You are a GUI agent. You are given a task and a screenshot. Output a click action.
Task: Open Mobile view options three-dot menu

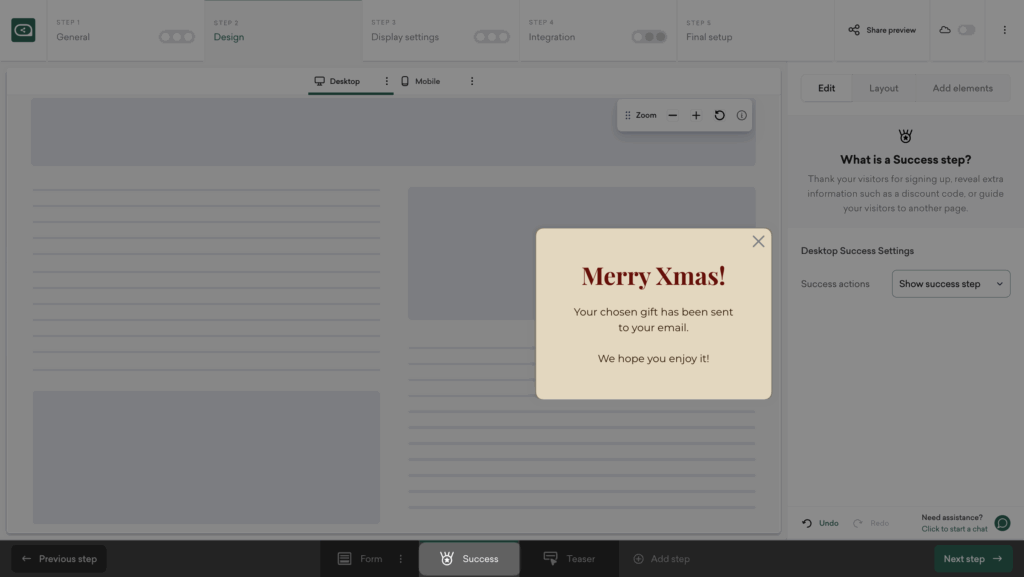coord(472,81)
